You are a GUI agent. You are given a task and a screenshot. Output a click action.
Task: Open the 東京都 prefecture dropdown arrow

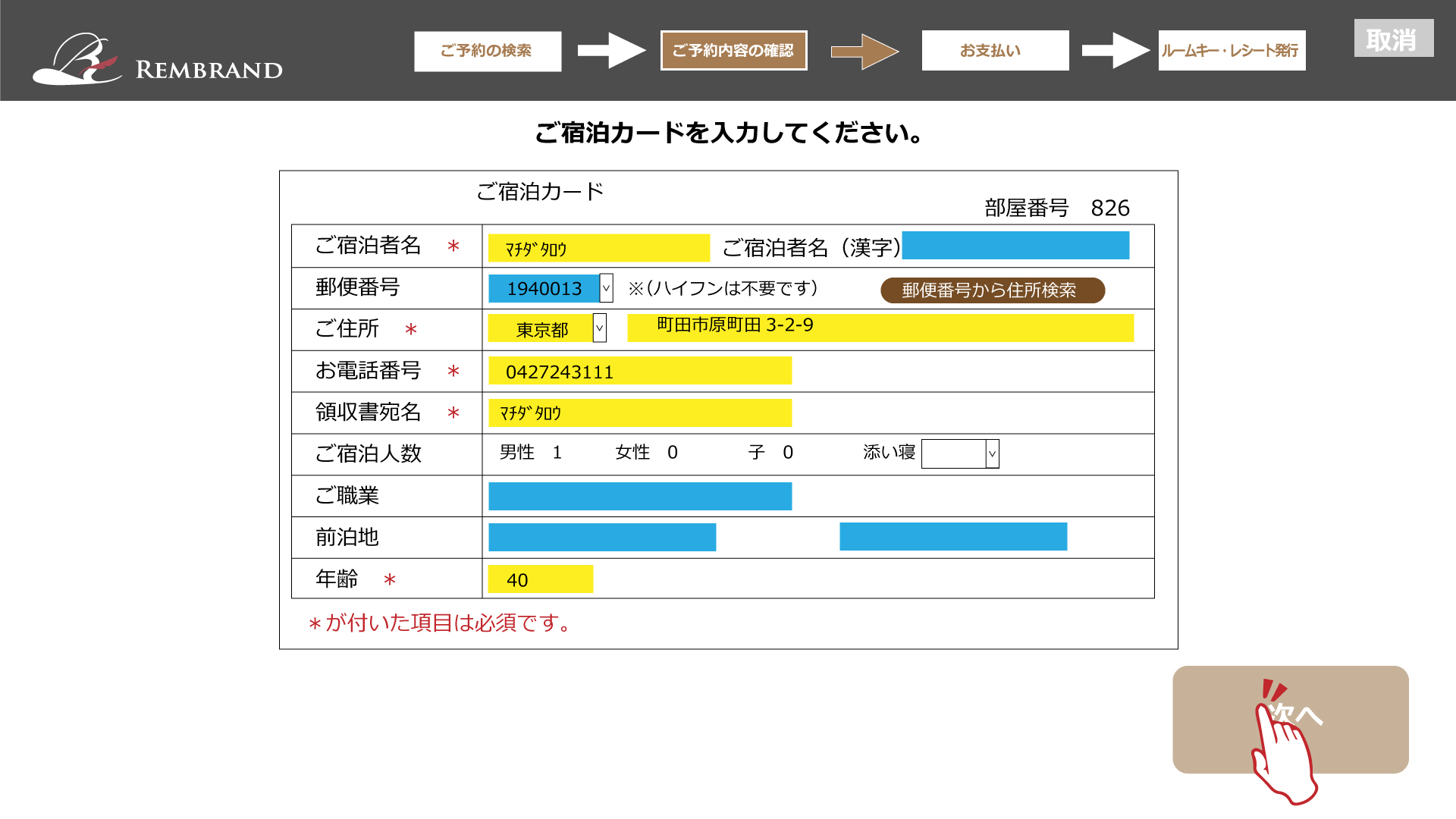599,328
